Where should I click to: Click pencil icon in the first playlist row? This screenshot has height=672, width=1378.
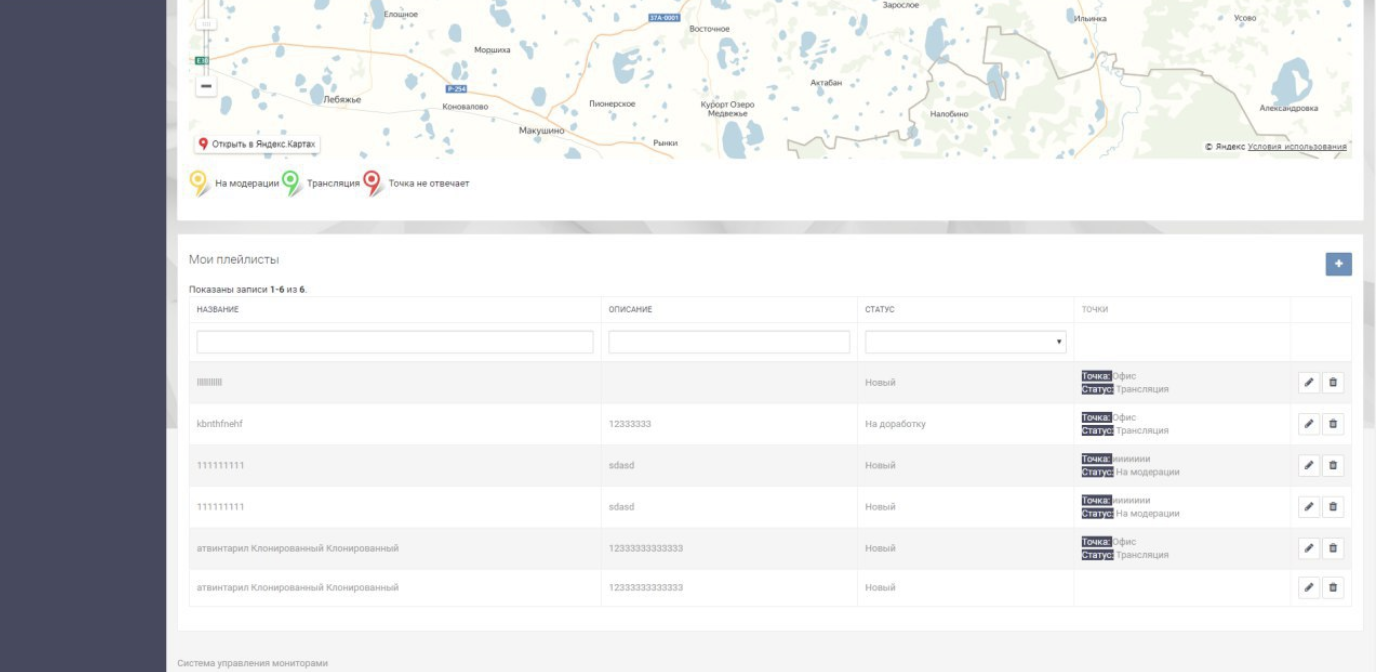1308,382
